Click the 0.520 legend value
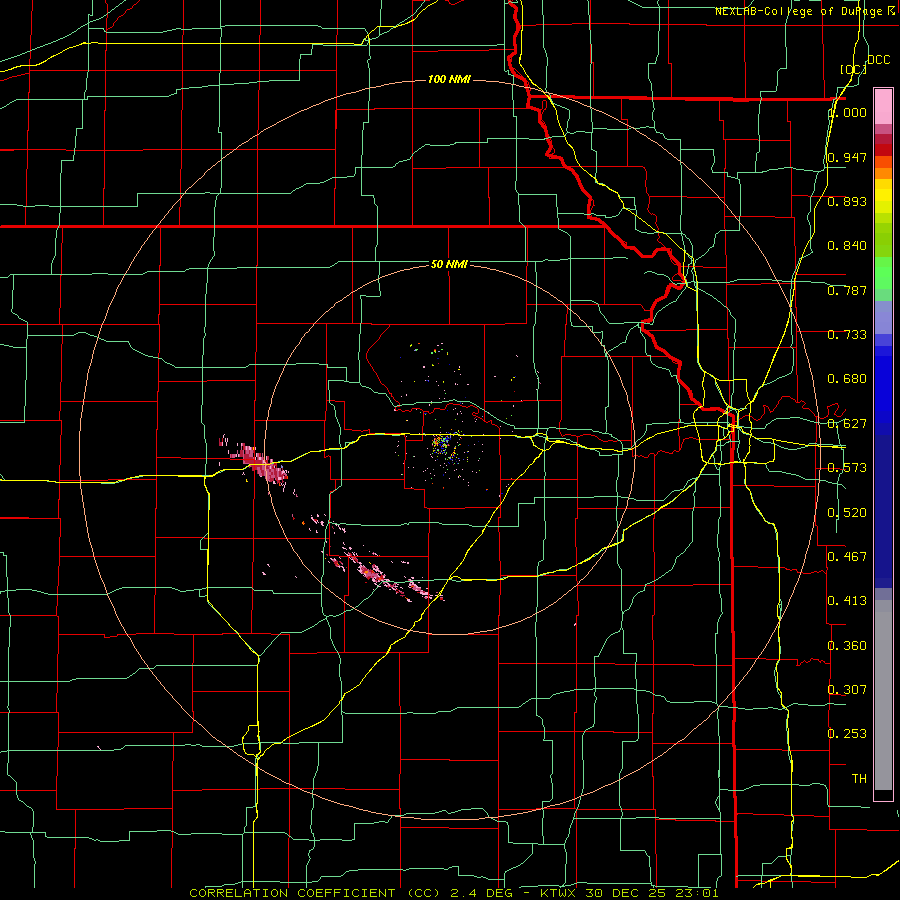The height and width of the screenshot is (900, 900). coord(847,513)
